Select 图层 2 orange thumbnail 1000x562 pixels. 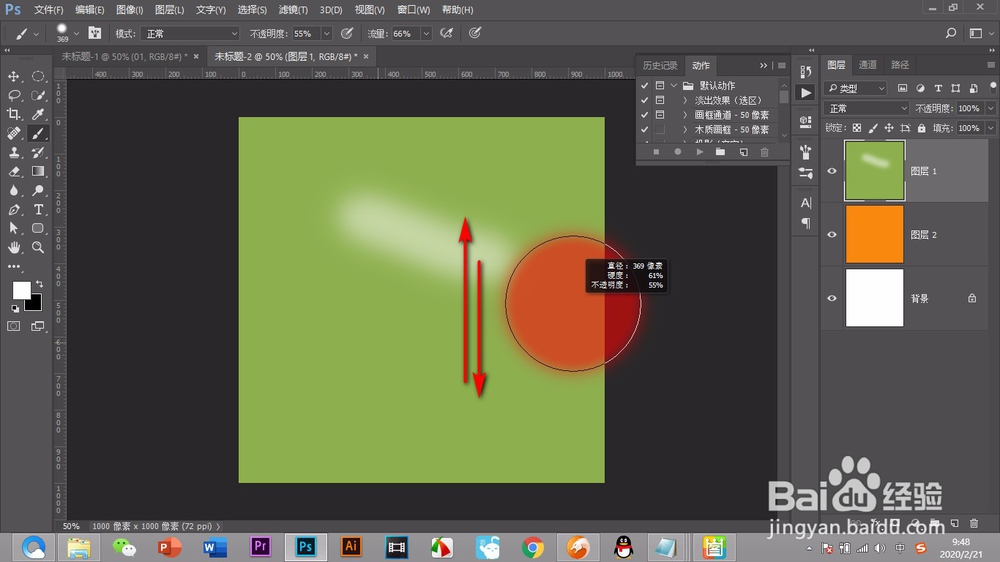(874, 234)
